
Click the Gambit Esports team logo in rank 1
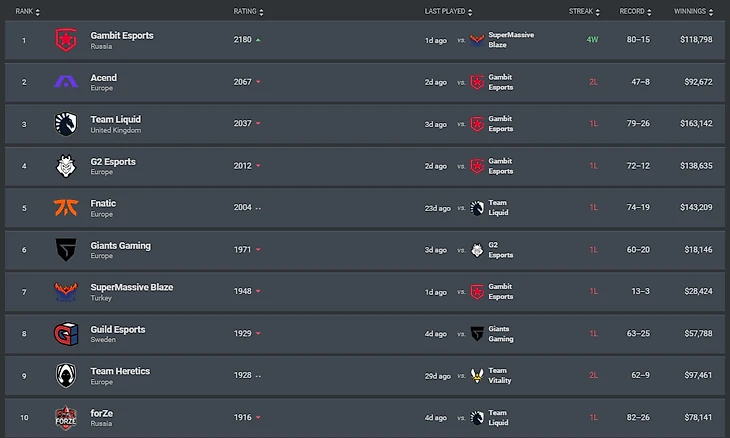(x=66, y=40)
